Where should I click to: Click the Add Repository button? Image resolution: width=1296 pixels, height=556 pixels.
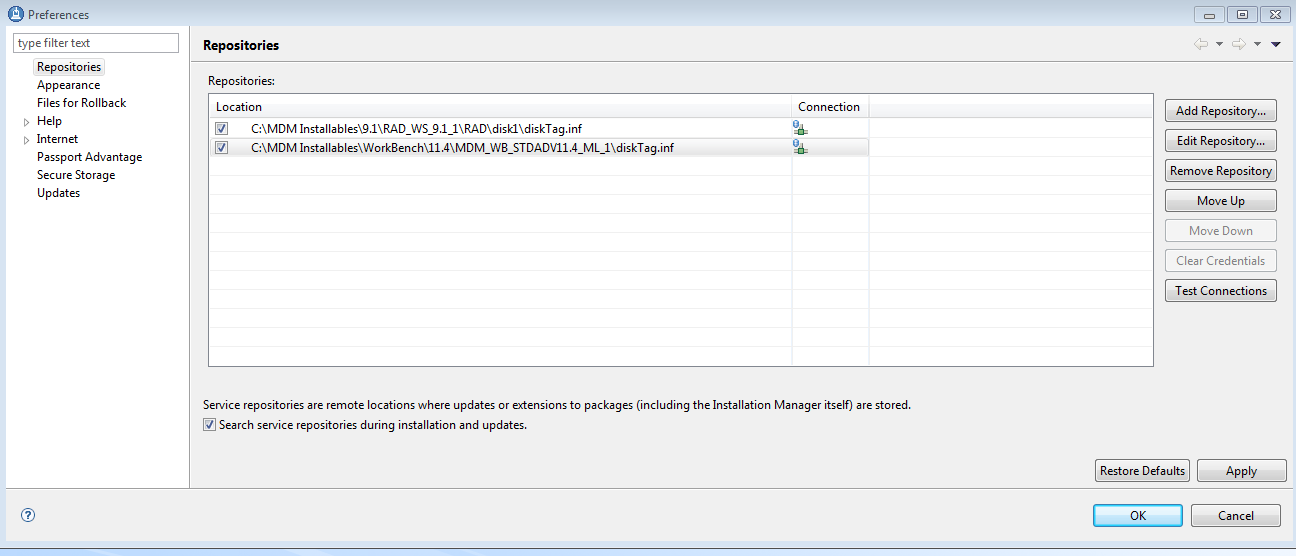point(1220,111)
